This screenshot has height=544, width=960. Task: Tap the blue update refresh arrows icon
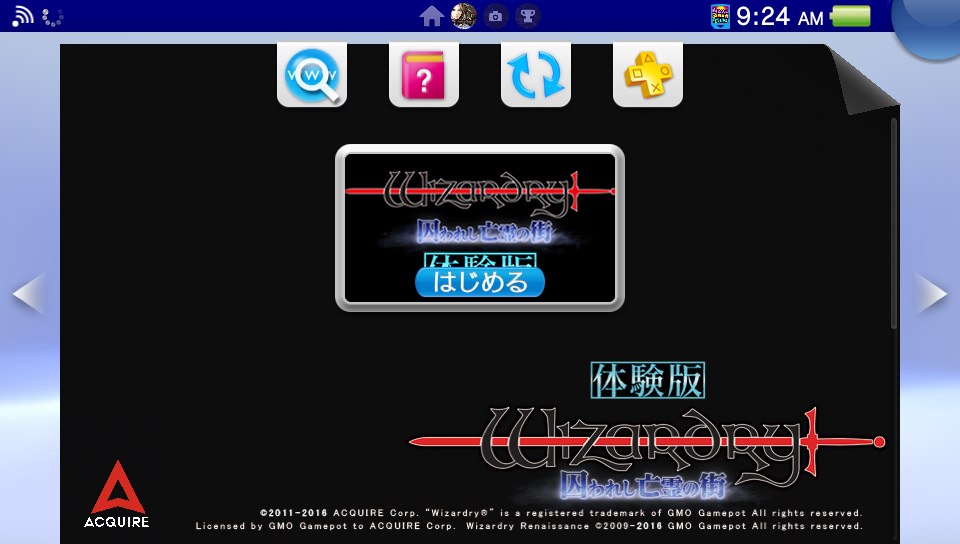[x=536, y=75]
